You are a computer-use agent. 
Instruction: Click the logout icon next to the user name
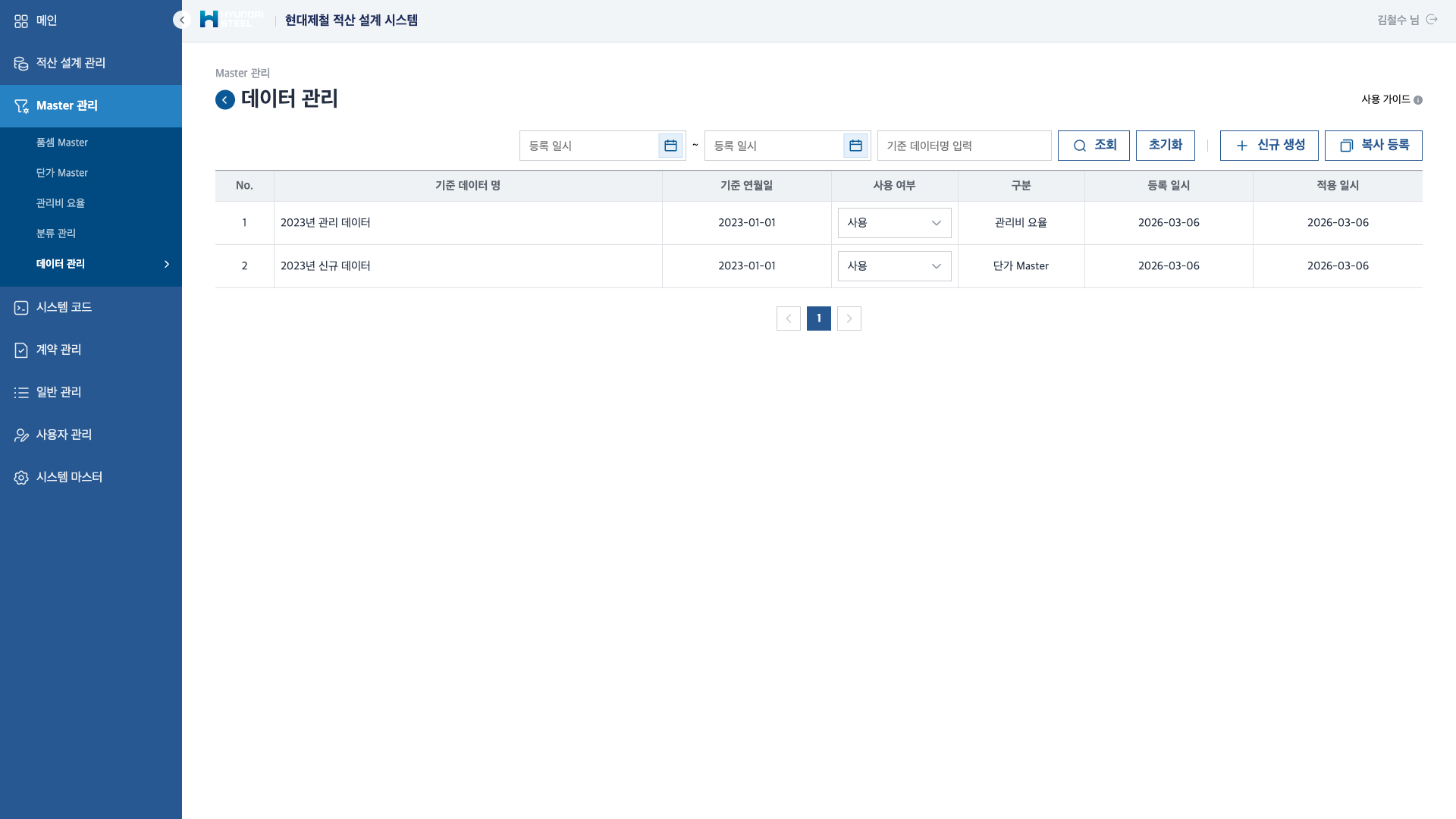1432,20
